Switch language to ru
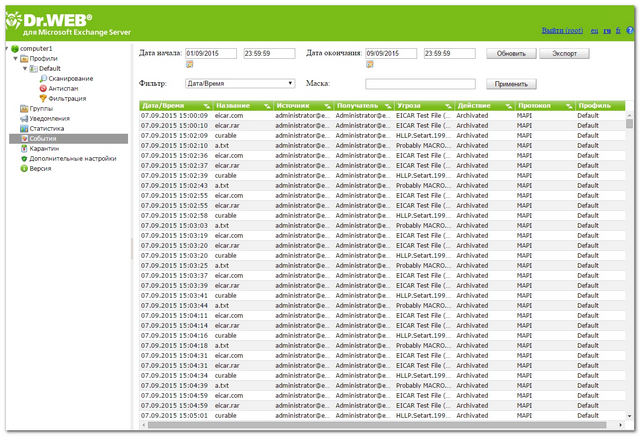 (607, 31)
